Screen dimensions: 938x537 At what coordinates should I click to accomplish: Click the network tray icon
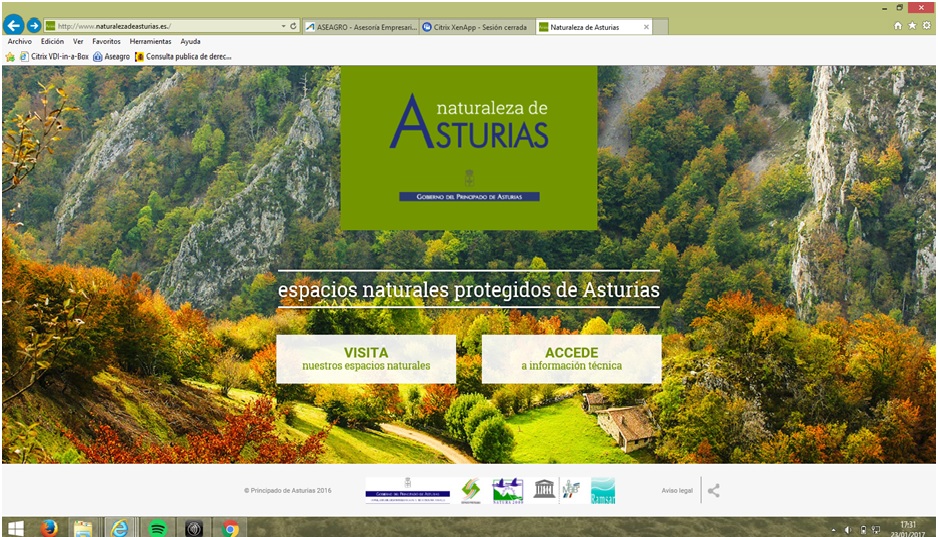pos(876,530)
